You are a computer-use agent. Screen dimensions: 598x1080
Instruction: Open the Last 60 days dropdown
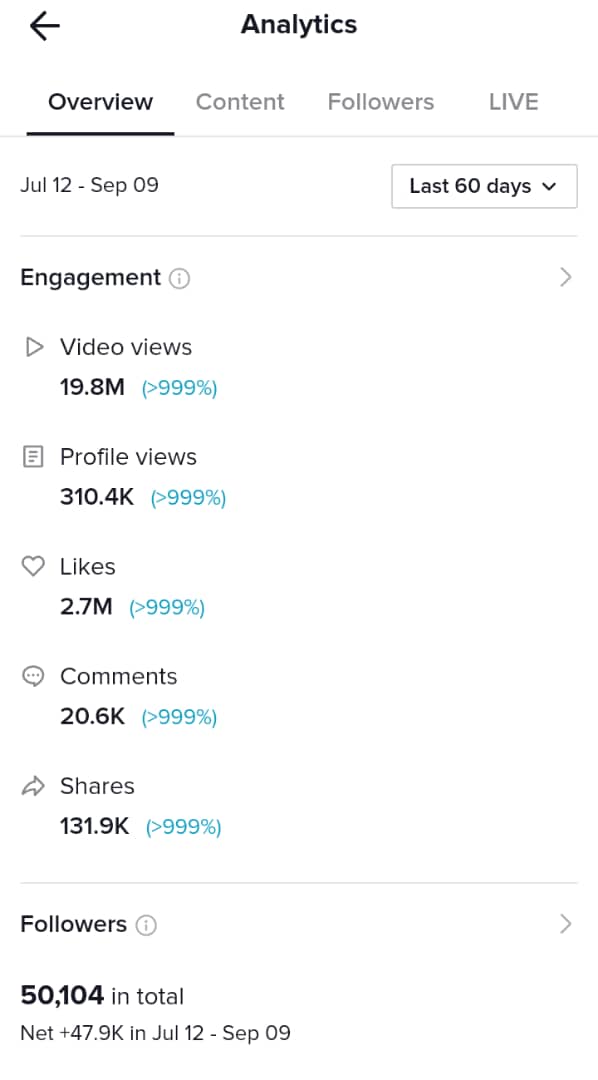click(x=484, y=186)
